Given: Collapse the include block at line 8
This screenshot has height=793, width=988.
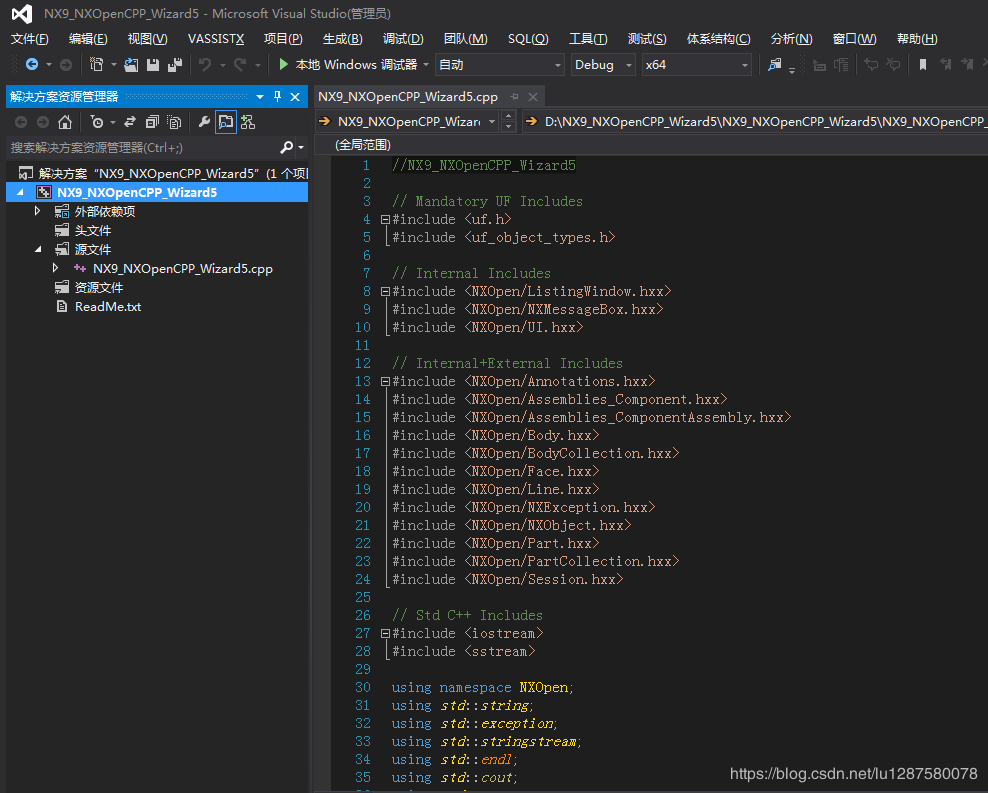Looking at the screenshot, I should click(x=385, y=292).
